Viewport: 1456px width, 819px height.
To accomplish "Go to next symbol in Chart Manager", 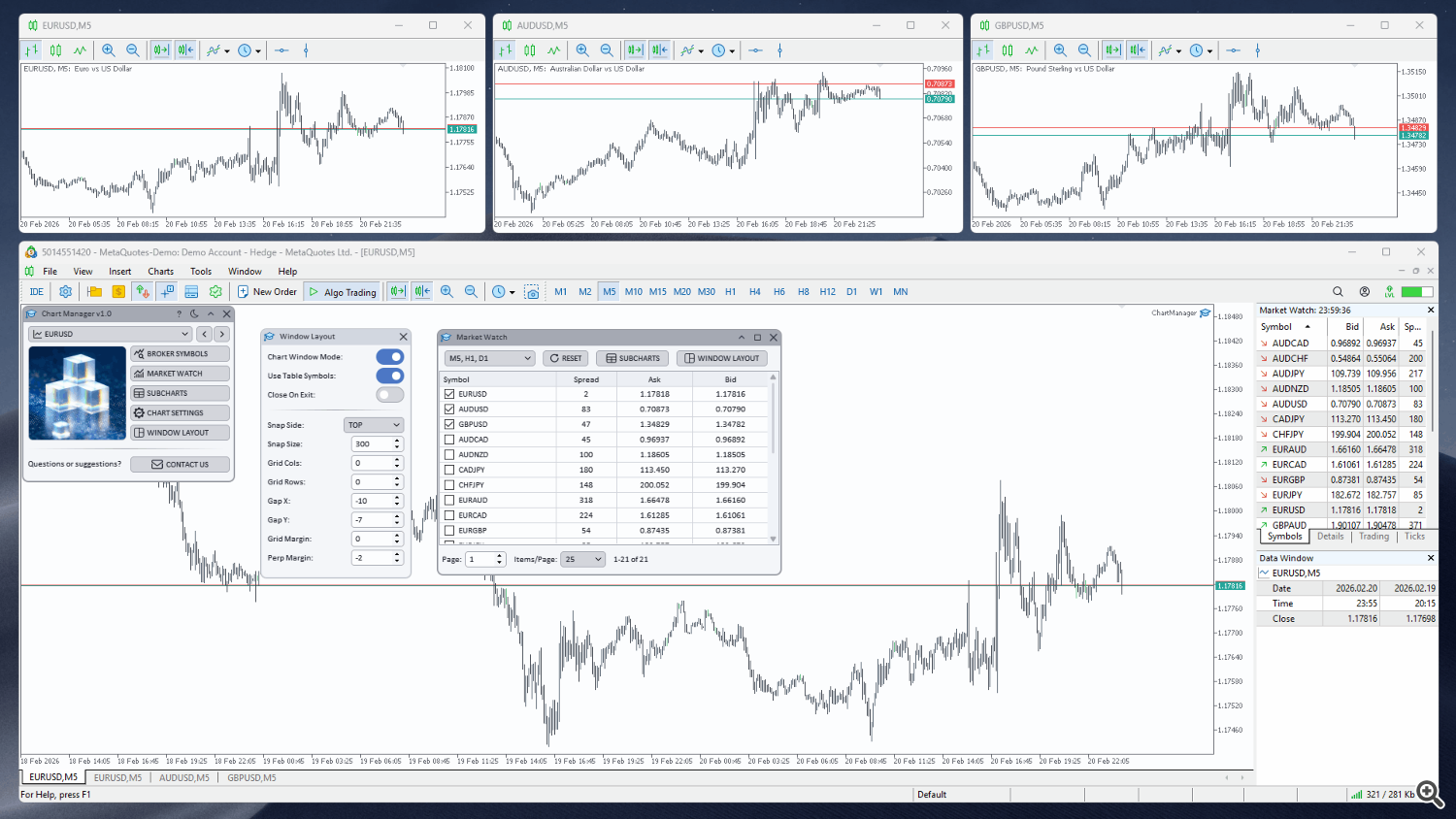I will click(x=221, y=334).
